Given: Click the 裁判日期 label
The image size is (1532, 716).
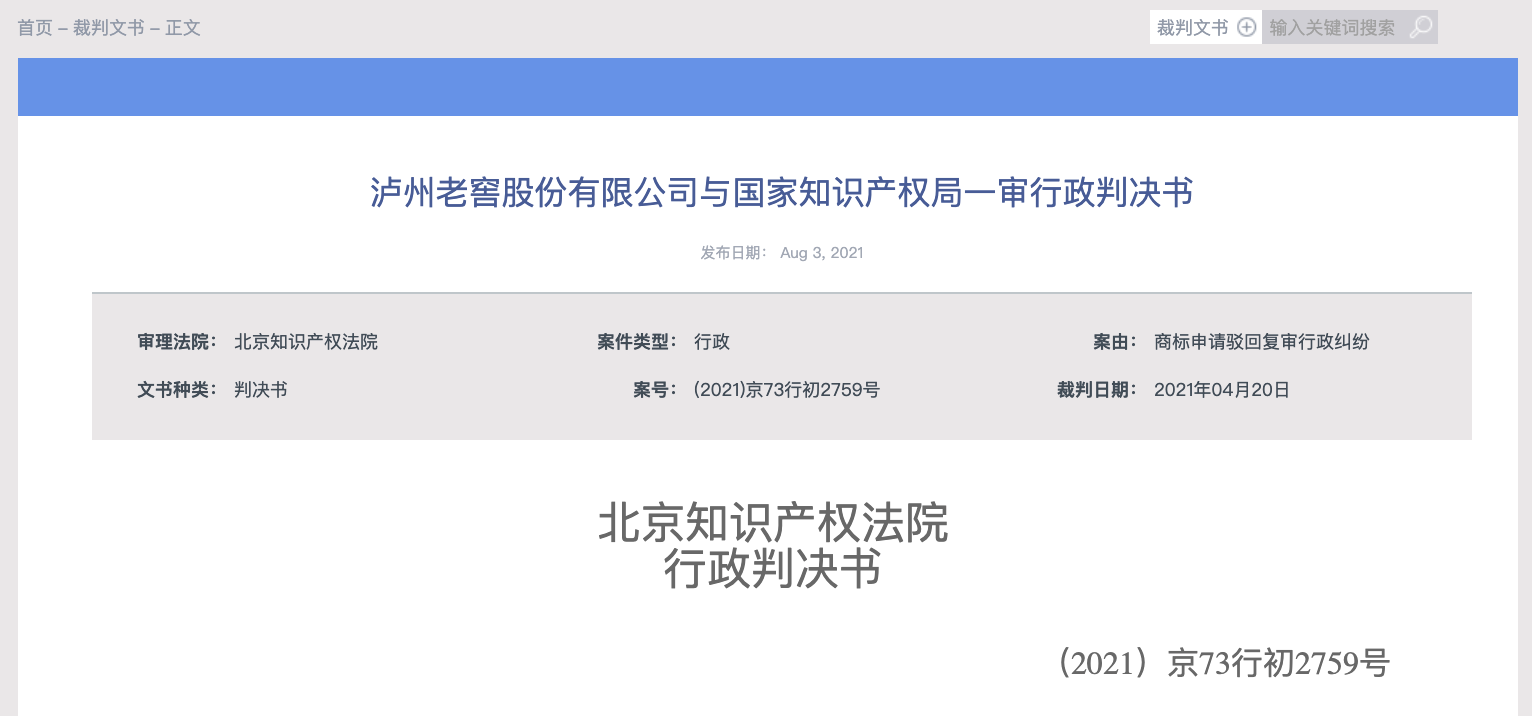Looking at the screenshot, I should pos(1097,390).
